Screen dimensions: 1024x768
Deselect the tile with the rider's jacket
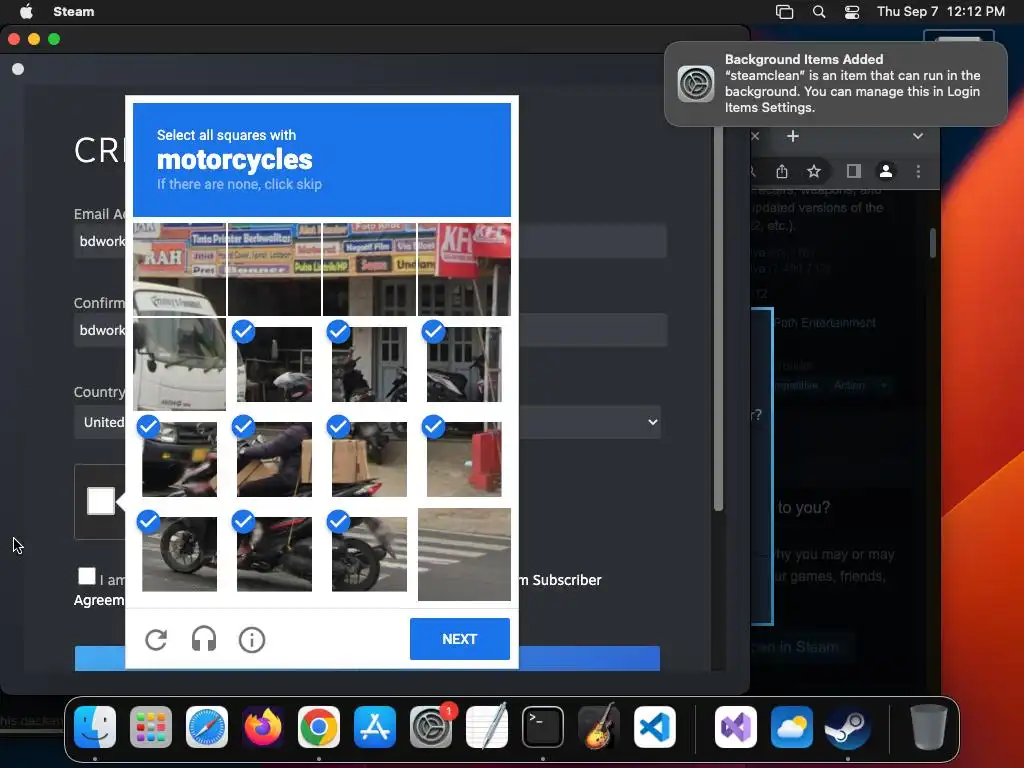274,459
